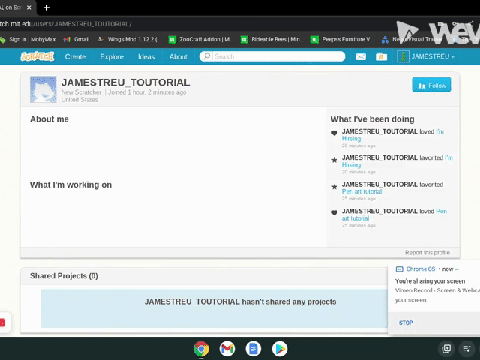Launch Google Docs from the shelf
The image size is (480, 360).
point(253,349)
